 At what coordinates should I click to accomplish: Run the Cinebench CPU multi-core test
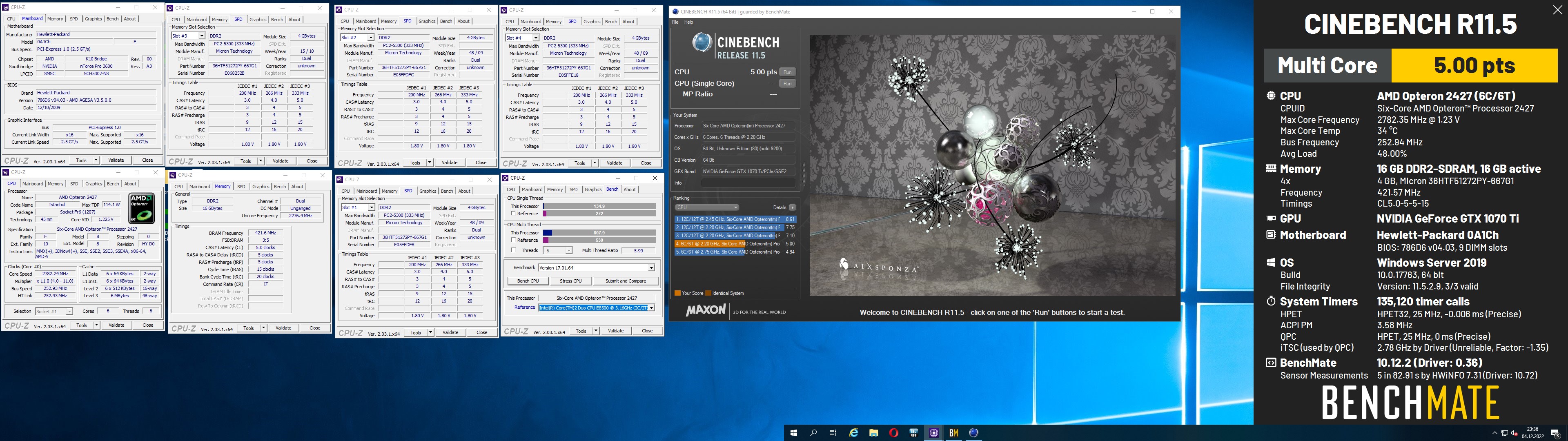click(788, 72)
